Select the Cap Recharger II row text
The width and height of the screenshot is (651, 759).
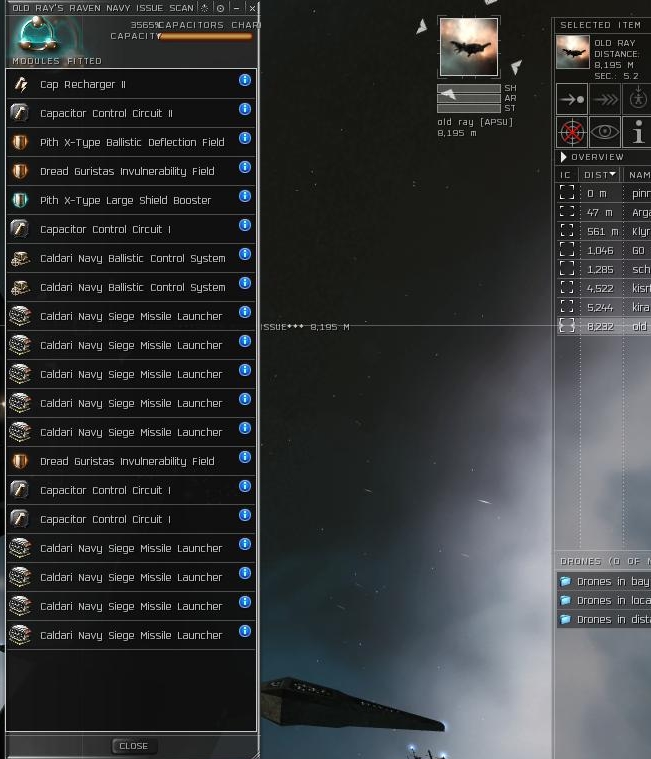(83, 84)
